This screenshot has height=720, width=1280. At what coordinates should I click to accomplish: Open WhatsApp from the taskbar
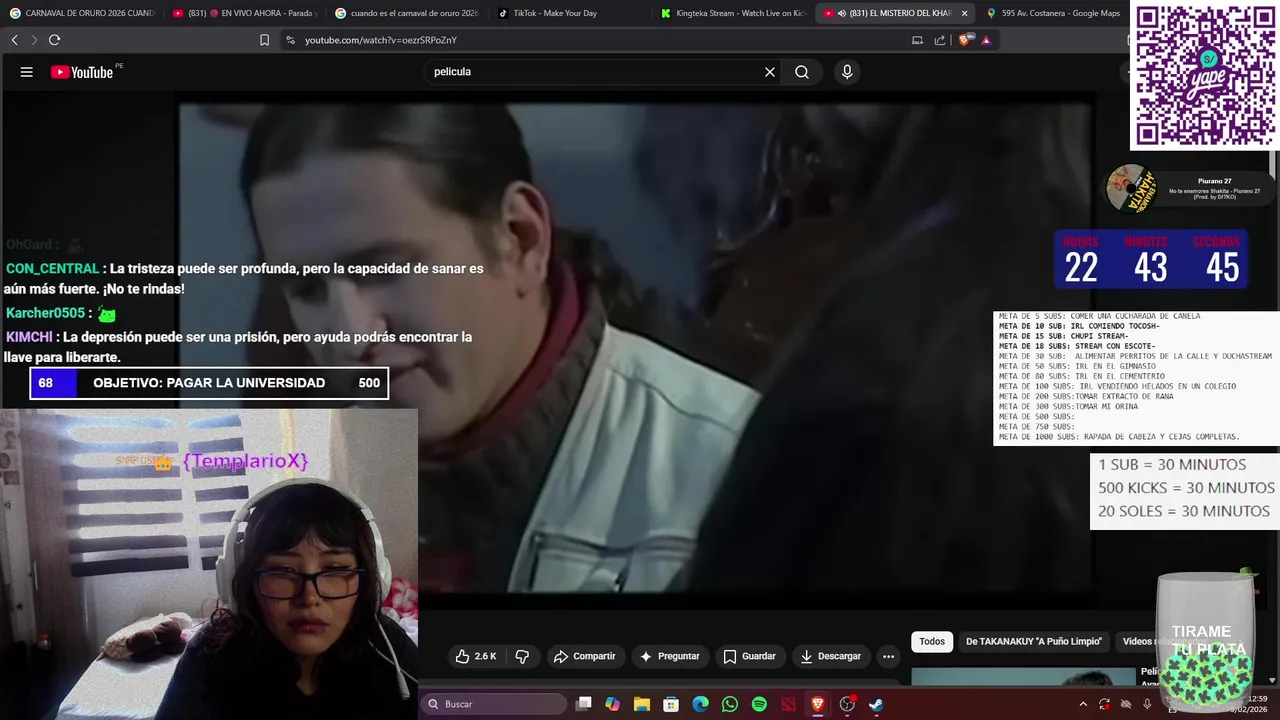[730, 704]
